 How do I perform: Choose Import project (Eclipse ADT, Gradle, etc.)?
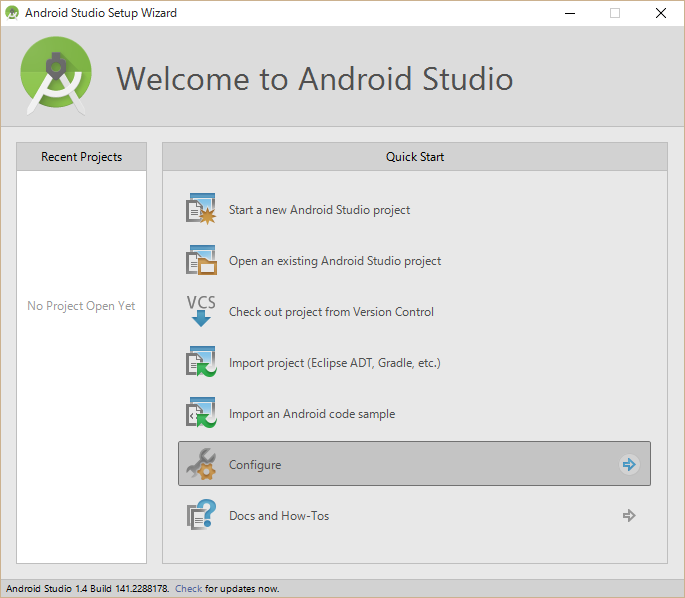[335, 363]
